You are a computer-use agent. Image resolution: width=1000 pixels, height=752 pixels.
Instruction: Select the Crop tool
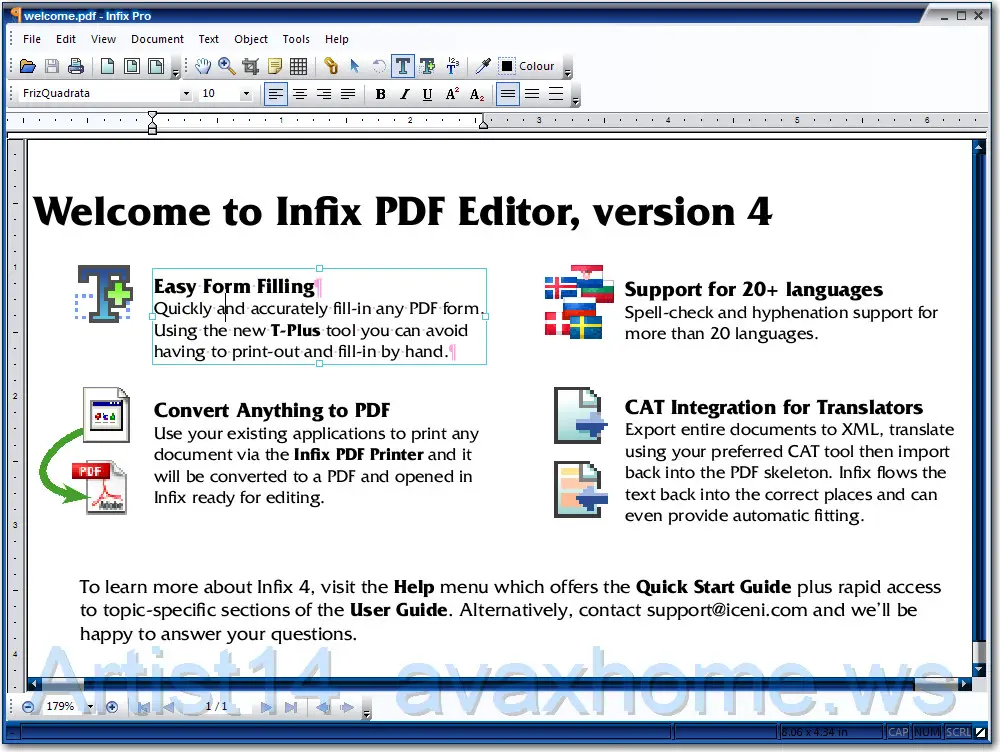251,66
